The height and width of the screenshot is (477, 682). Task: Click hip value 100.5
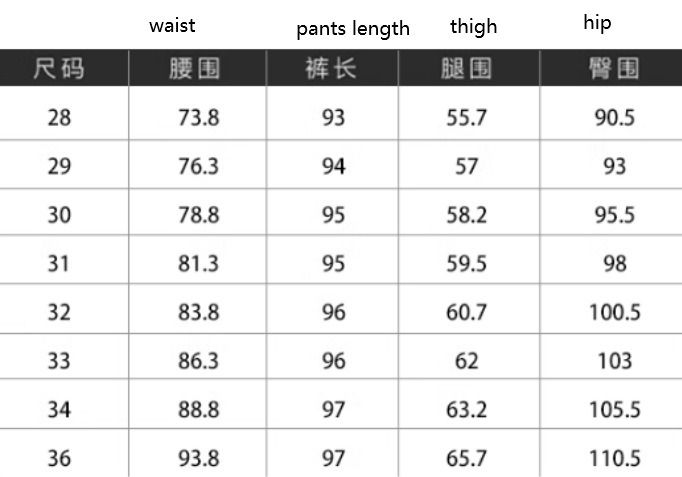point(615,313)
